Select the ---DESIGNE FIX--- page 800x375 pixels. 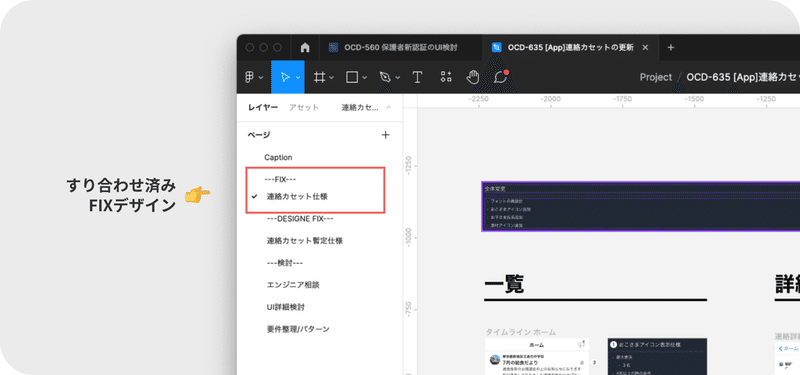point(300,218)
